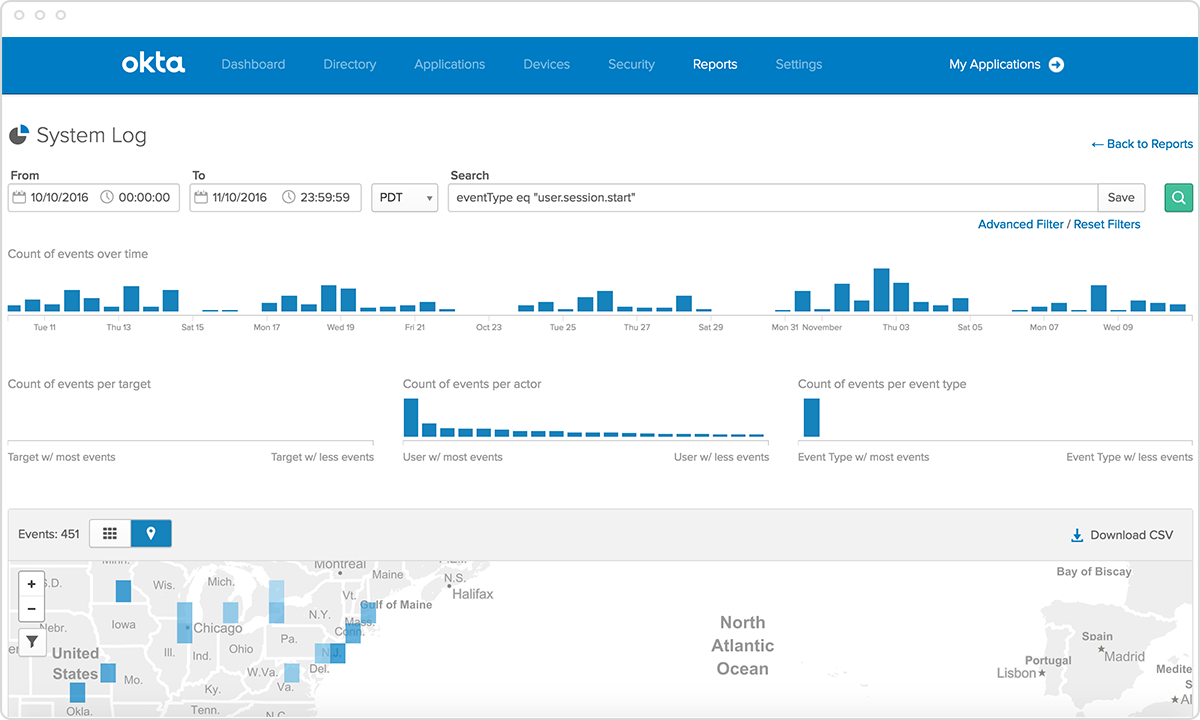This screenshot has width=1200, height=720.
Task: Open the Directory menu
Action: 349,64
